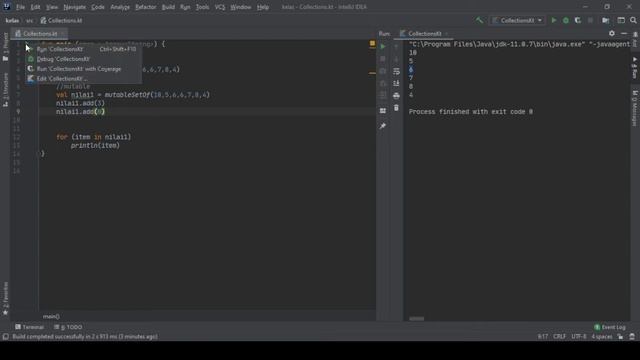
Task: Click the top toolbar Stop icon
Action: 590,20
